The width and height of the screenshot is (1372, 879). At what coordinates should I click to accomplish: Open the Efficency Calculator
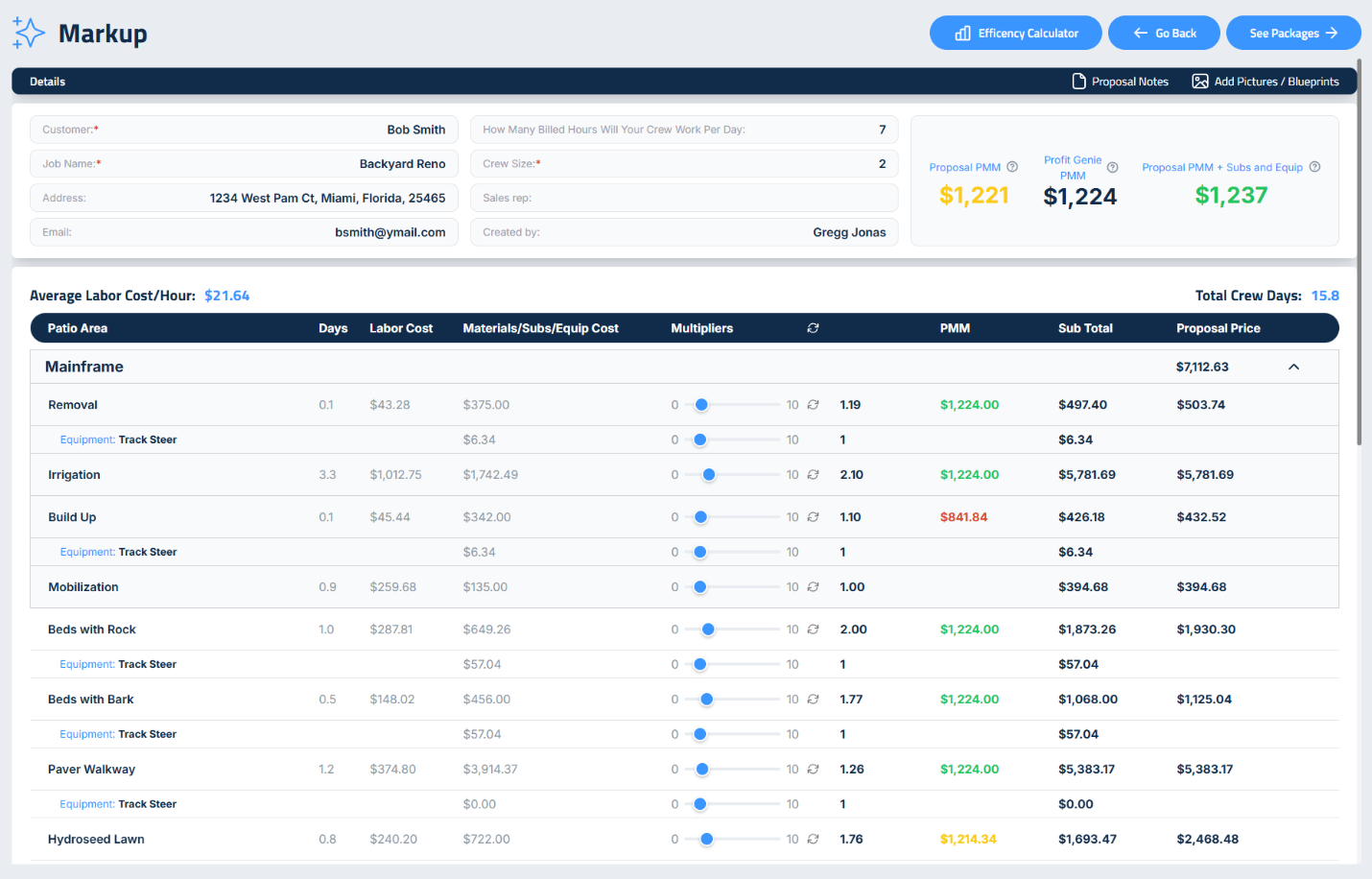point(1016,34)
